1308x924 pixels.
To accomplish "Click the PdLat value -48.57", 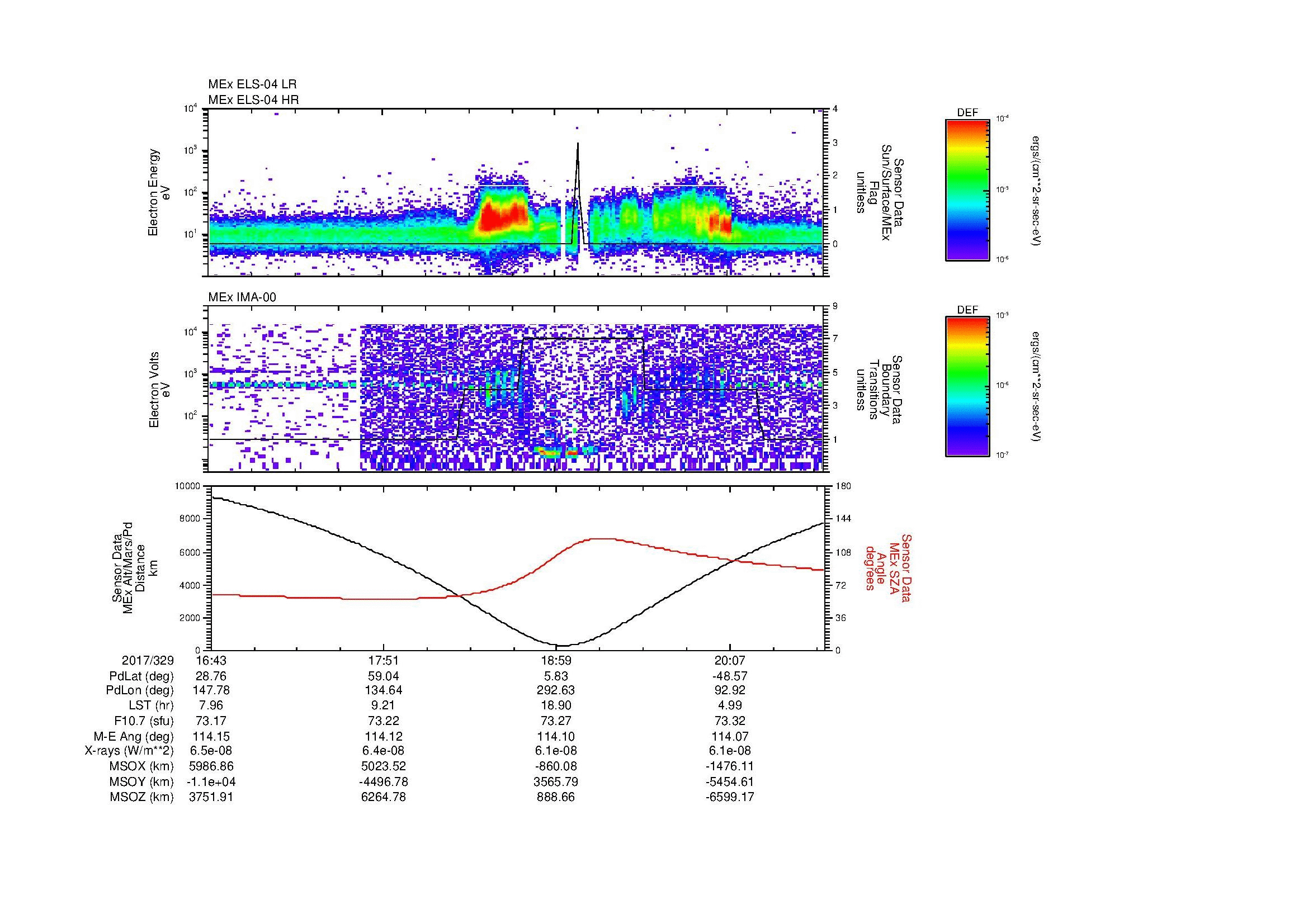I will pos(730,676).
